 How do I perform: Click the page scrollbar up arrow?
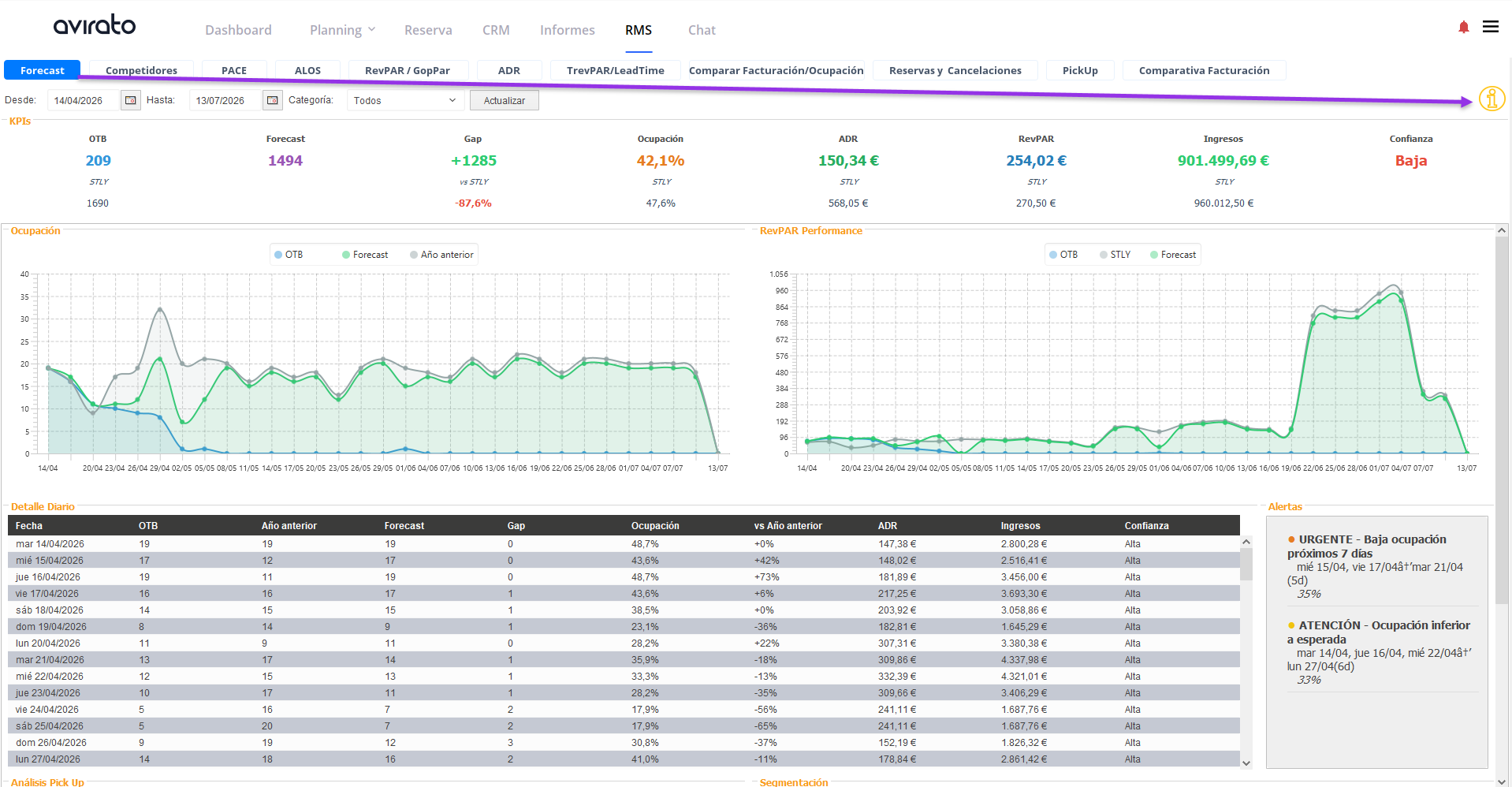(1501, 230)
